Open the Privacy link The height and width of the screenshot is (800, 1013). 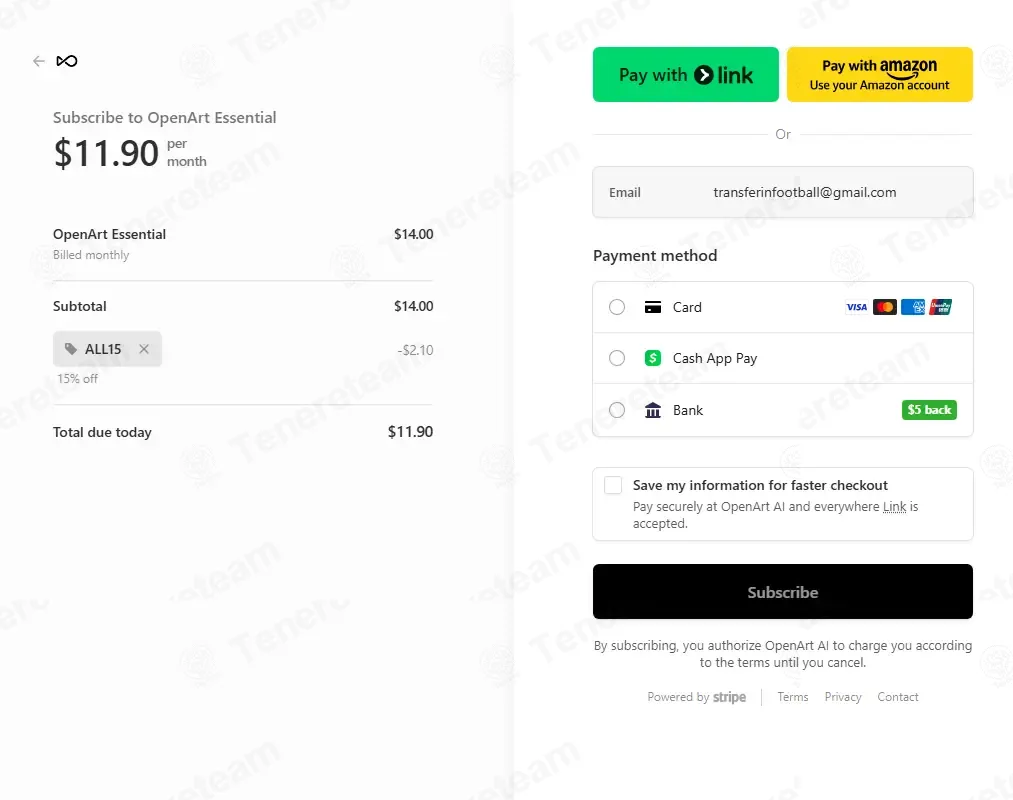pos(843,697)
